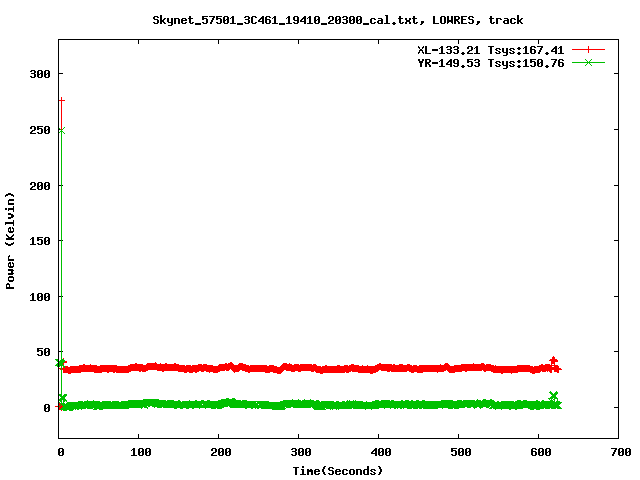
Task: Click y-axis tick label 200
Action: click(40, 186)
